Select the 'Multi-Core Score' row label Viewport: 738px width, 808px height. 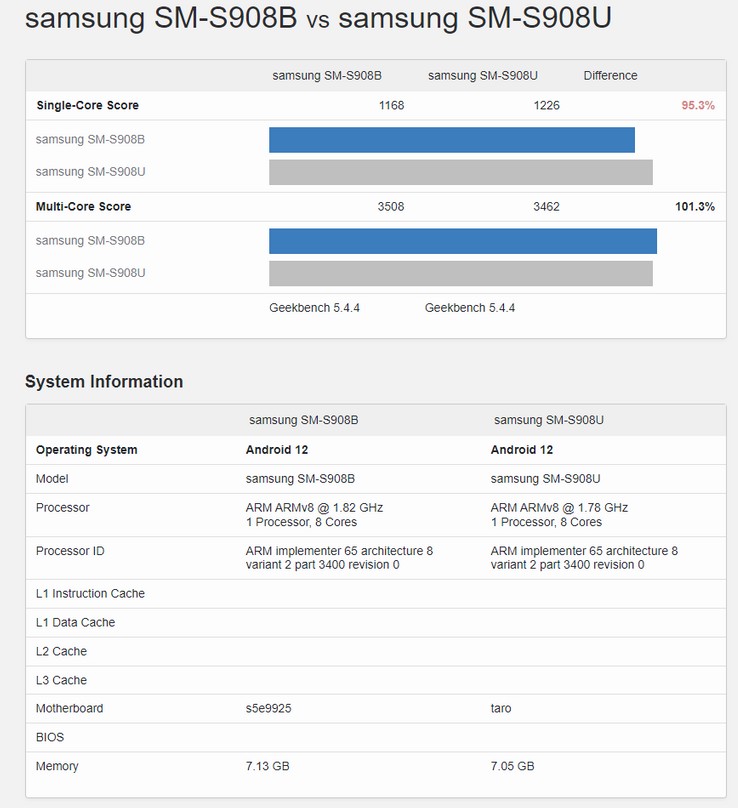[83, 207]
